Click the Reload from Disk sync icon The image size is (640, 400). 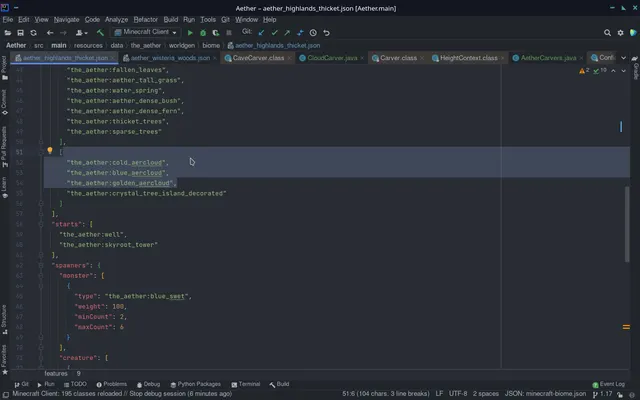coord(33,33)
